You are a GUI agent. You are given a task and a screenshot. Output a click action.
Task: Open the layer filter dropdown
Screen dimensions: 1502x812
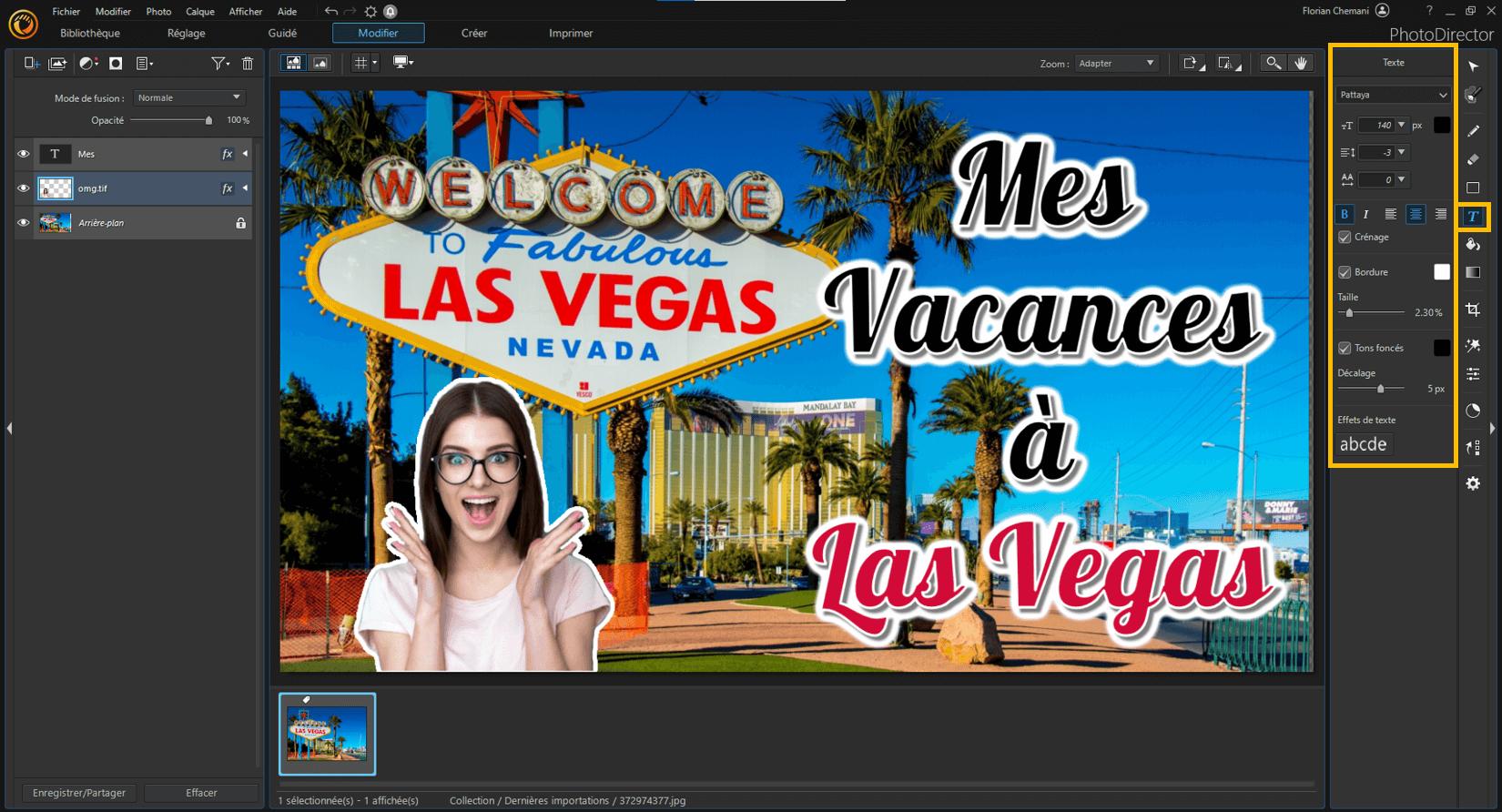(x=219, y=63)
